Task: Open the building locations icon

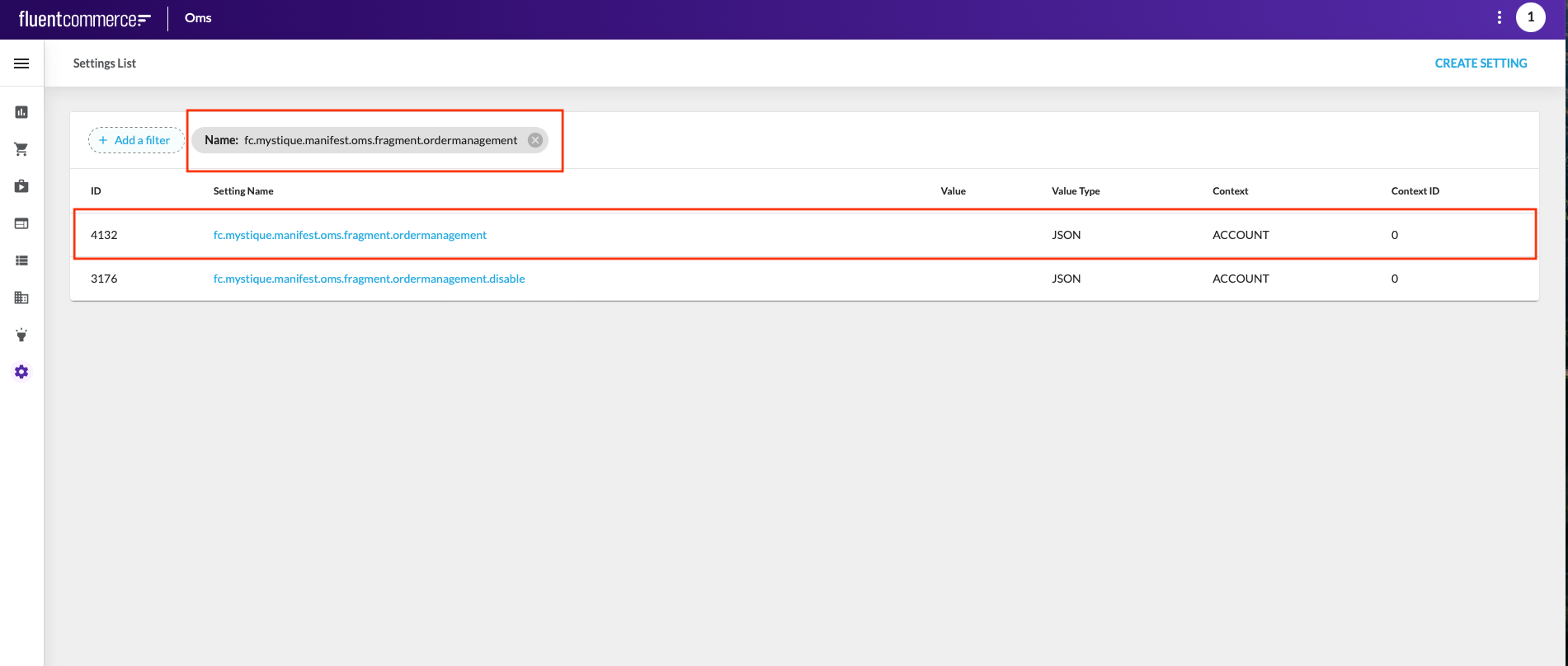Action: 21,298
